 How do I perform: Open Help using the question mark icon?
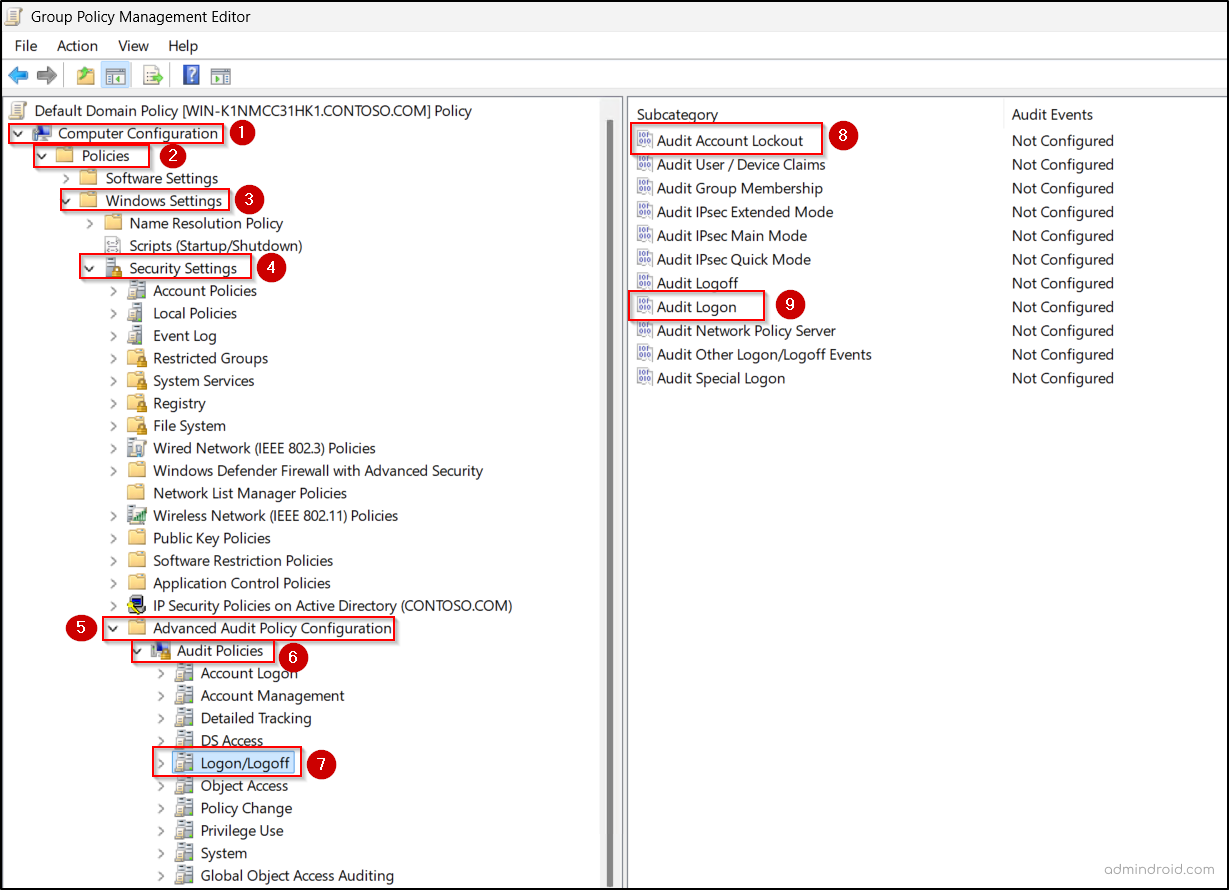point(190,75)
